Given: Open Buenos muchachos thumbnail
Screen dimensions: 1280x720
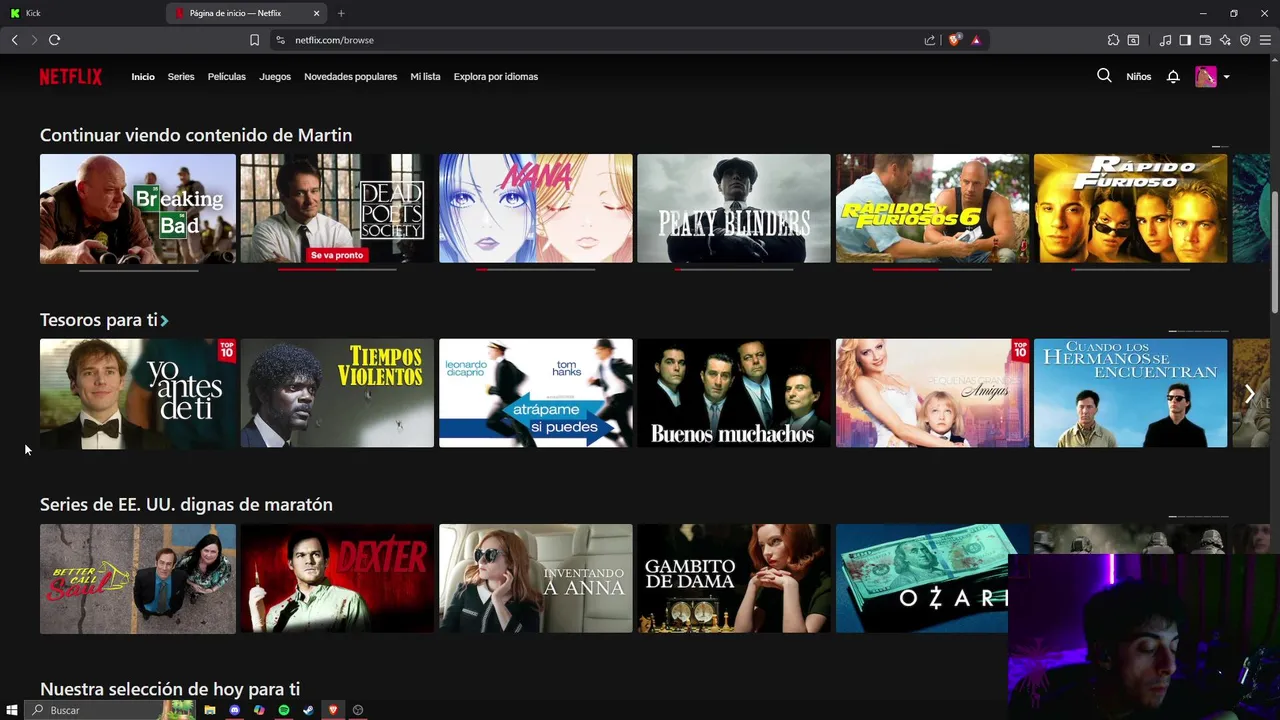Looking at the screenshot, I should pos(734,393).
